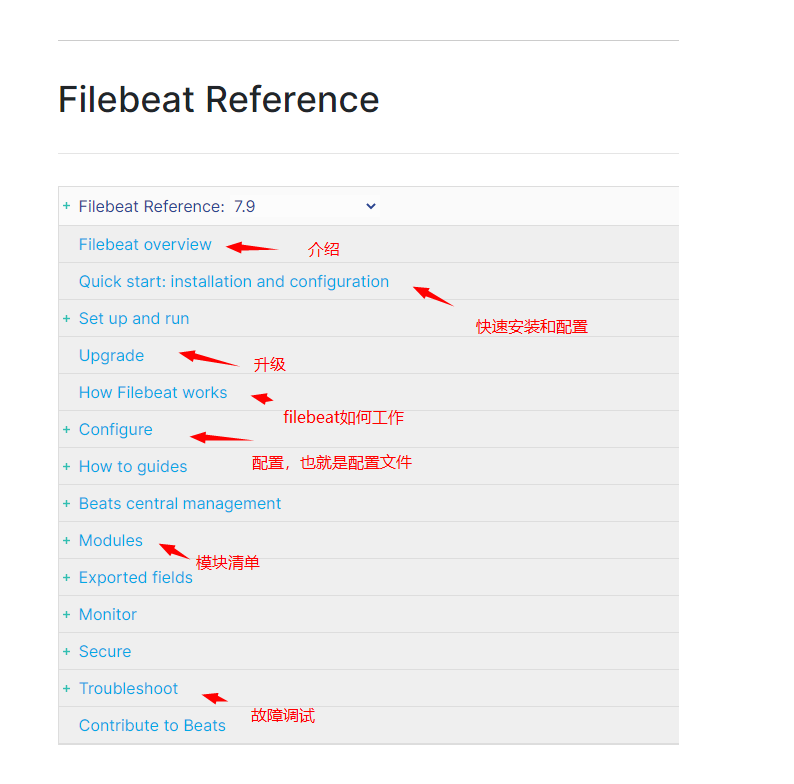This screenshot has height=784, width=794.
Task: Expand the Beats central management plus icon
Action: click(x=67, y=503)
